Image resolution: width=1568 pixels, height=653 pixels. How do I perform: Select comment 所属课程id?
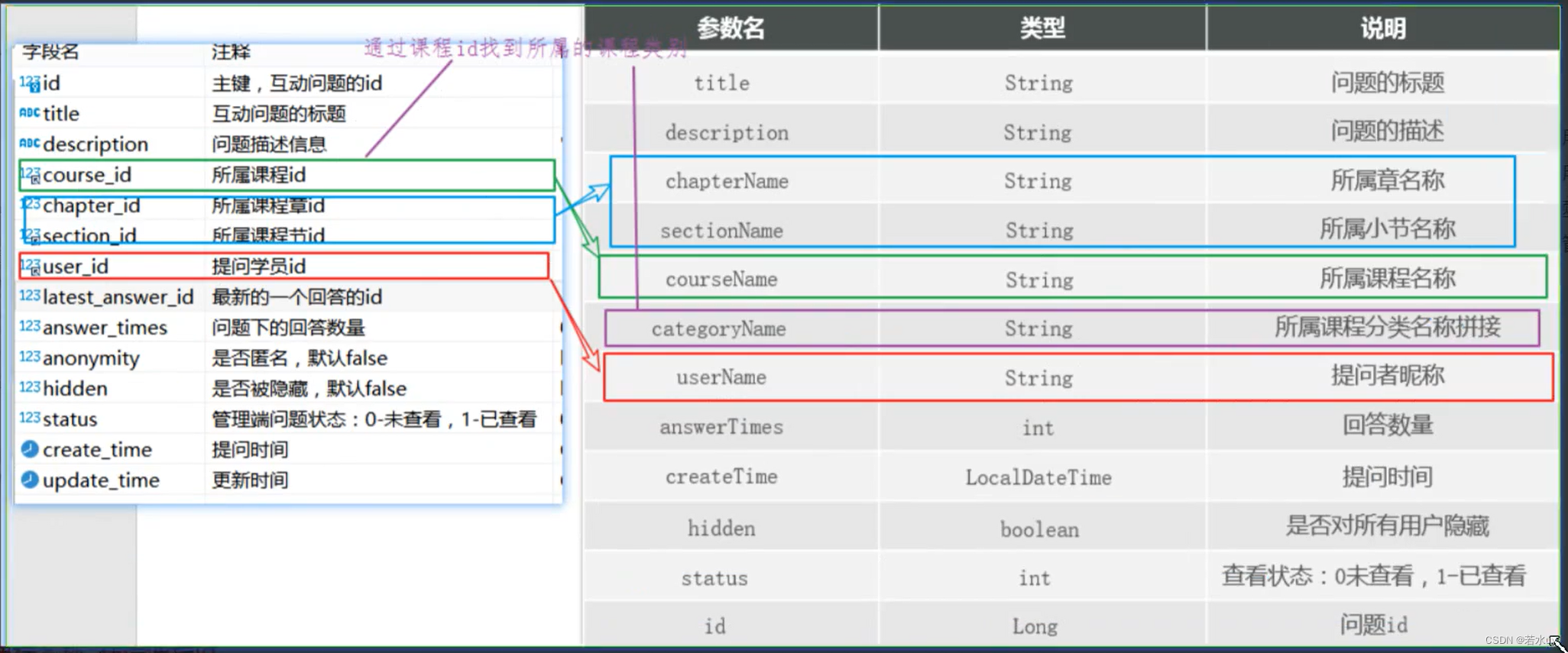point(259,175)
